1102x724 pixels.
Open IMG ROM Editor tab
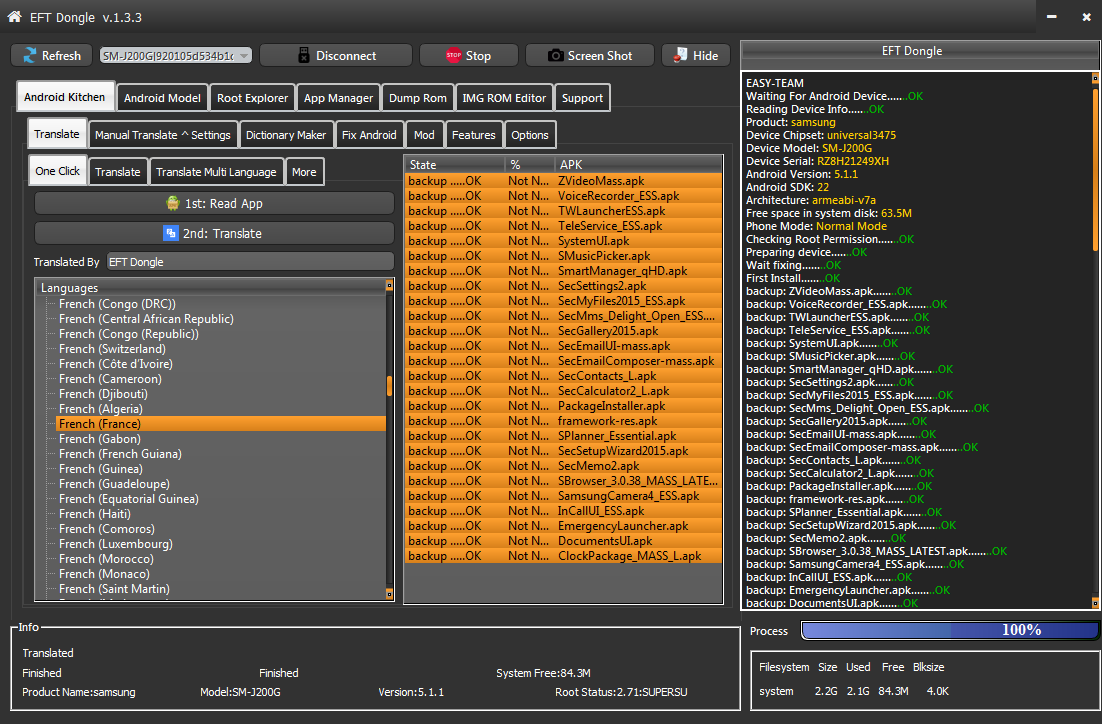504,98
